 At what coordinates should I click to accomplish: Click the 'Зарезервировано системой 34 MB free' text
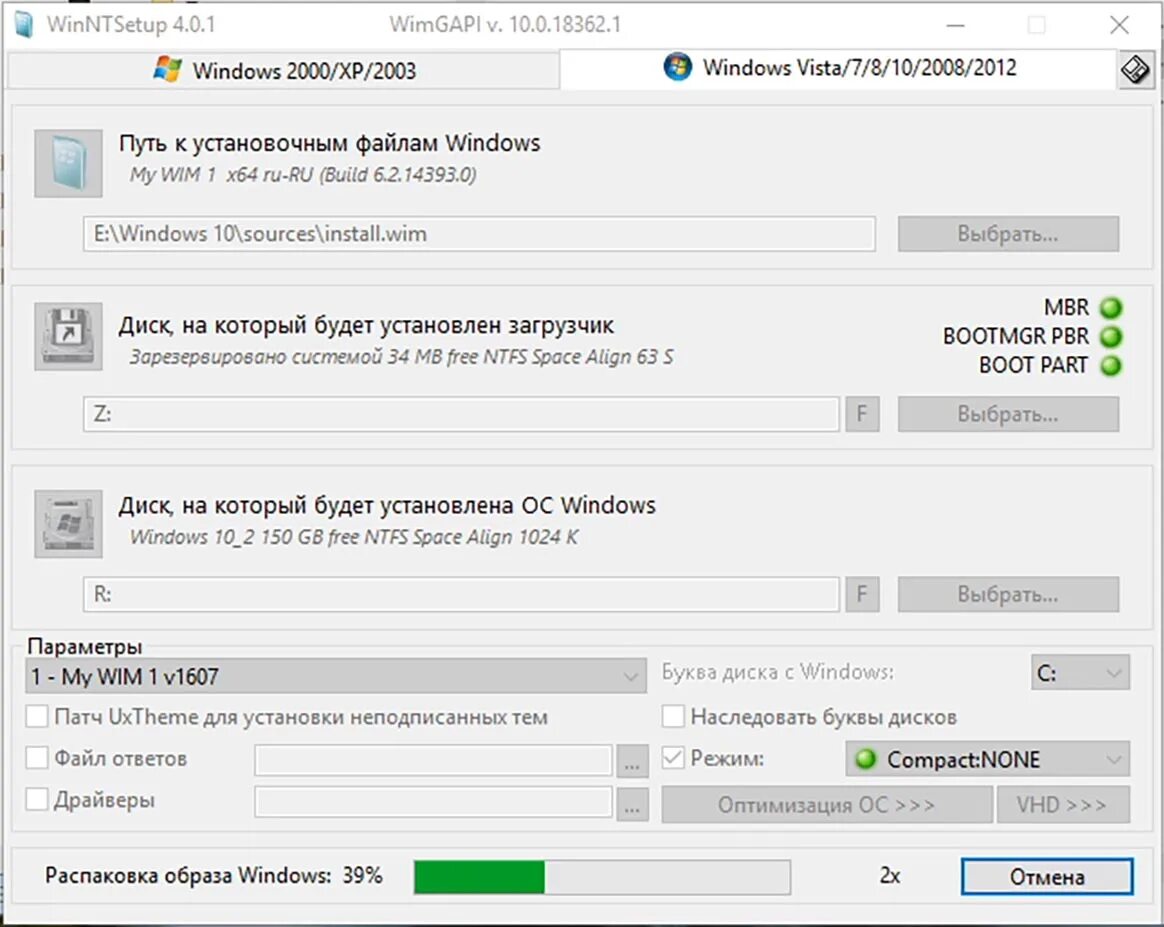click(x=402, y=357)
